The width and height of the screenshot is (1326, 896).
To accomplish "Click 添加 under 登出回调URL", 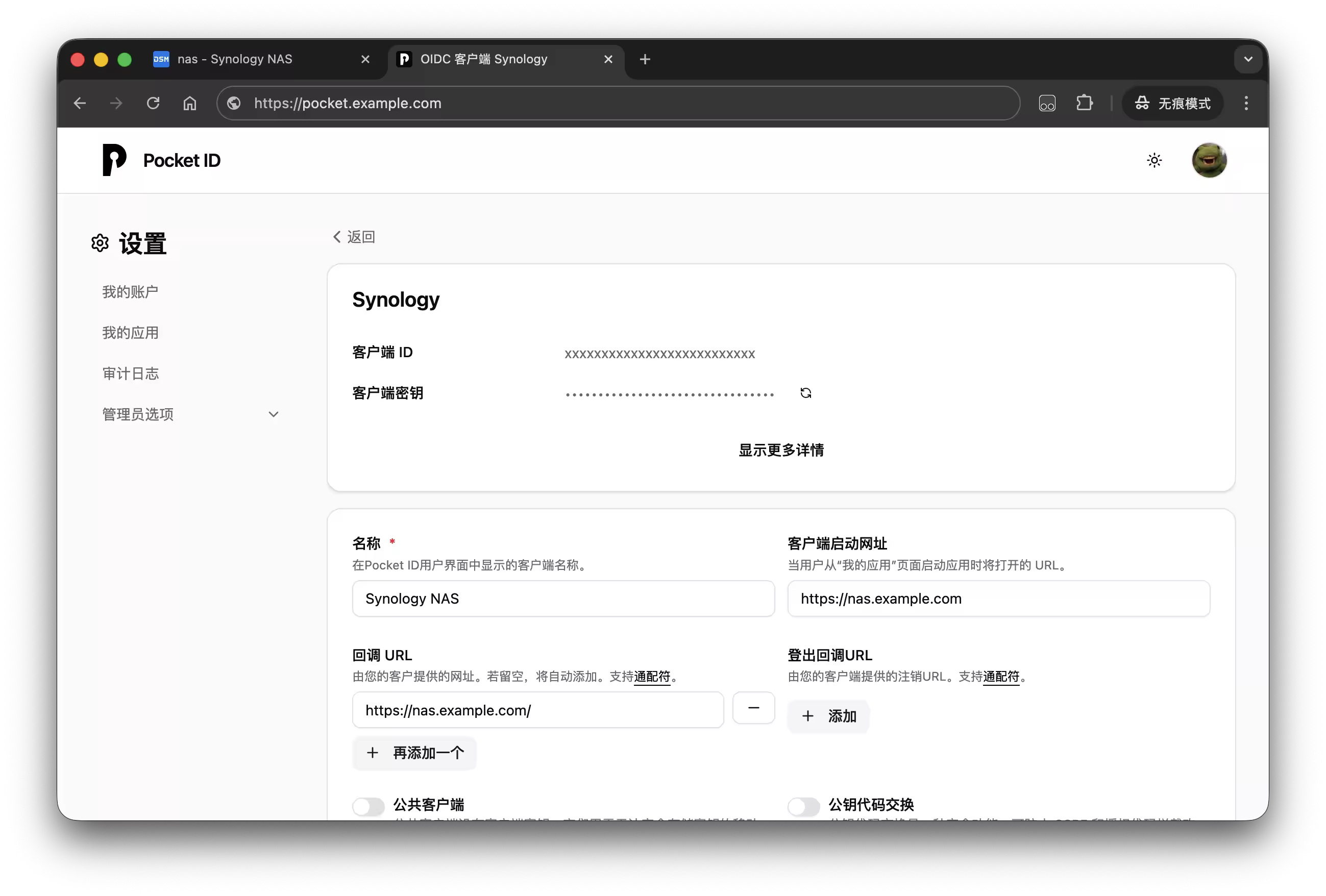I will 828,716.
